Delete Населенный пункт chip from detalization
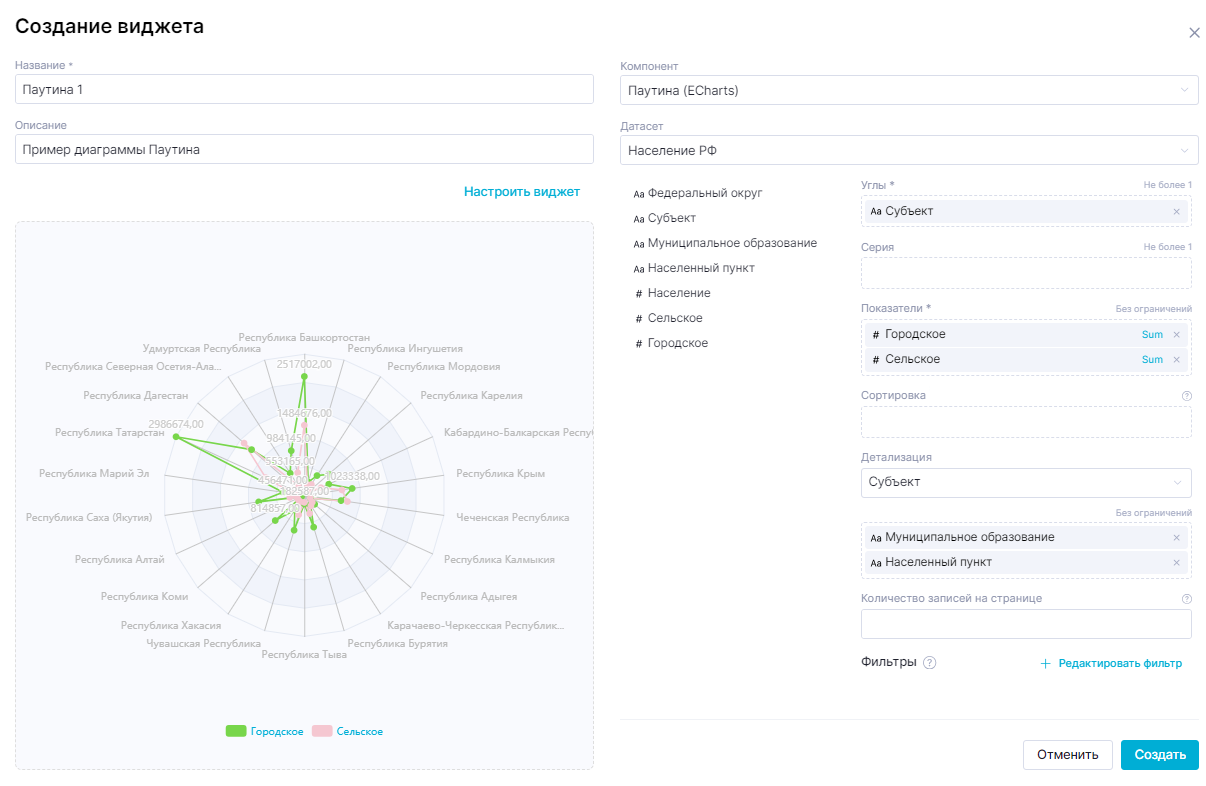The image size is (1206, 786). pos(1176,562)
